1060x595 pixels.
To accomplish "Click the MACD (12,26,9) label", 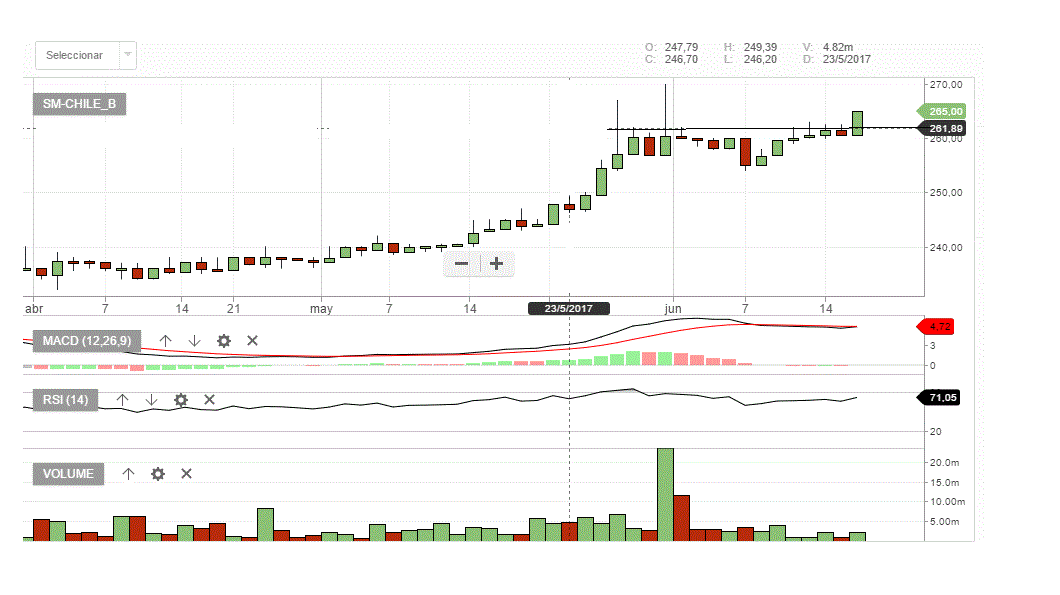I will (87, 341).
